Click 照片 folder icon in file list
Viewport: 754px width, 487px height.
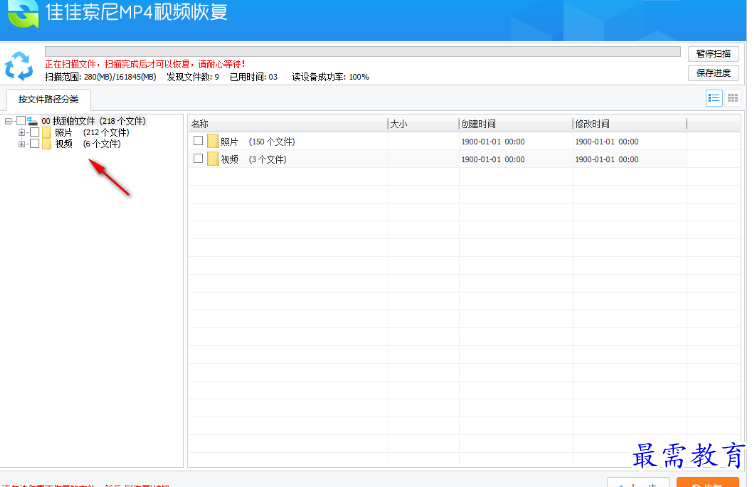coord(213,141)
